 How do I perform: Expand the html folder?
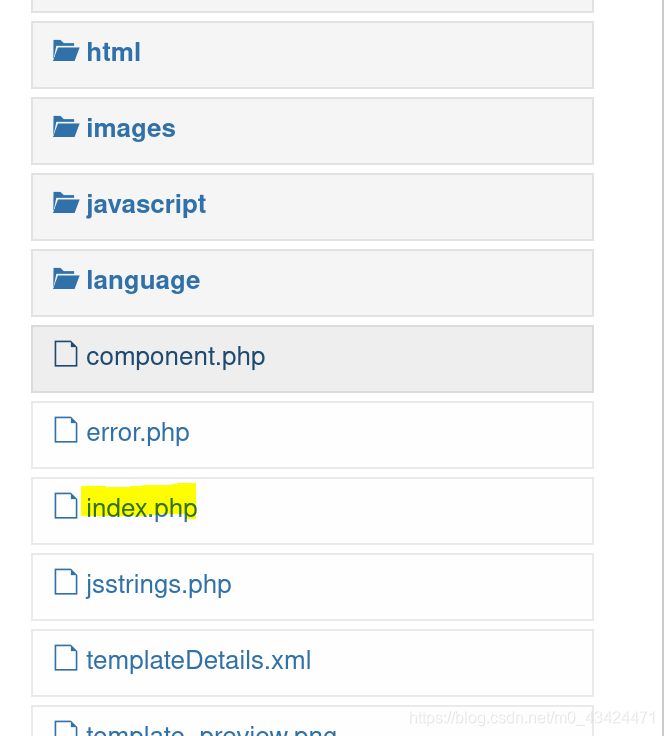[x=113, y=52]
